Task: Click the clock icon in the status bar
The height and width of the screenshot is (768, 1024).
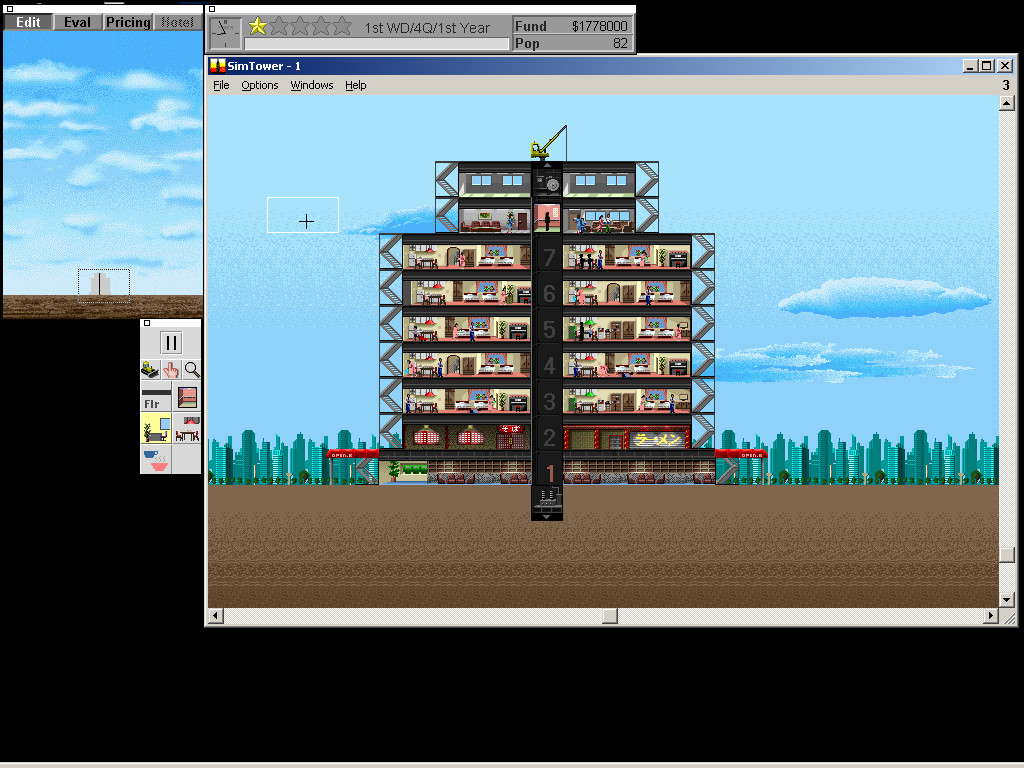Action: pos(225,33)
